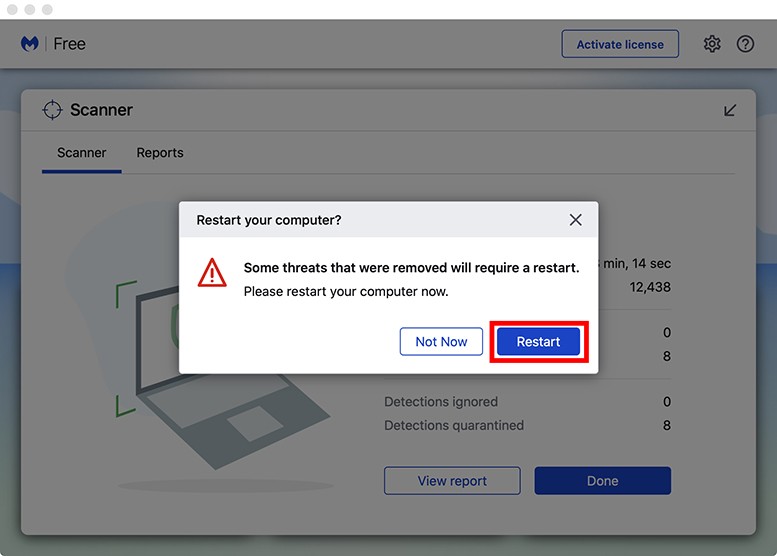Click the red warning triangle icon
Screen dimensions: 777x556
coord(212,272)
